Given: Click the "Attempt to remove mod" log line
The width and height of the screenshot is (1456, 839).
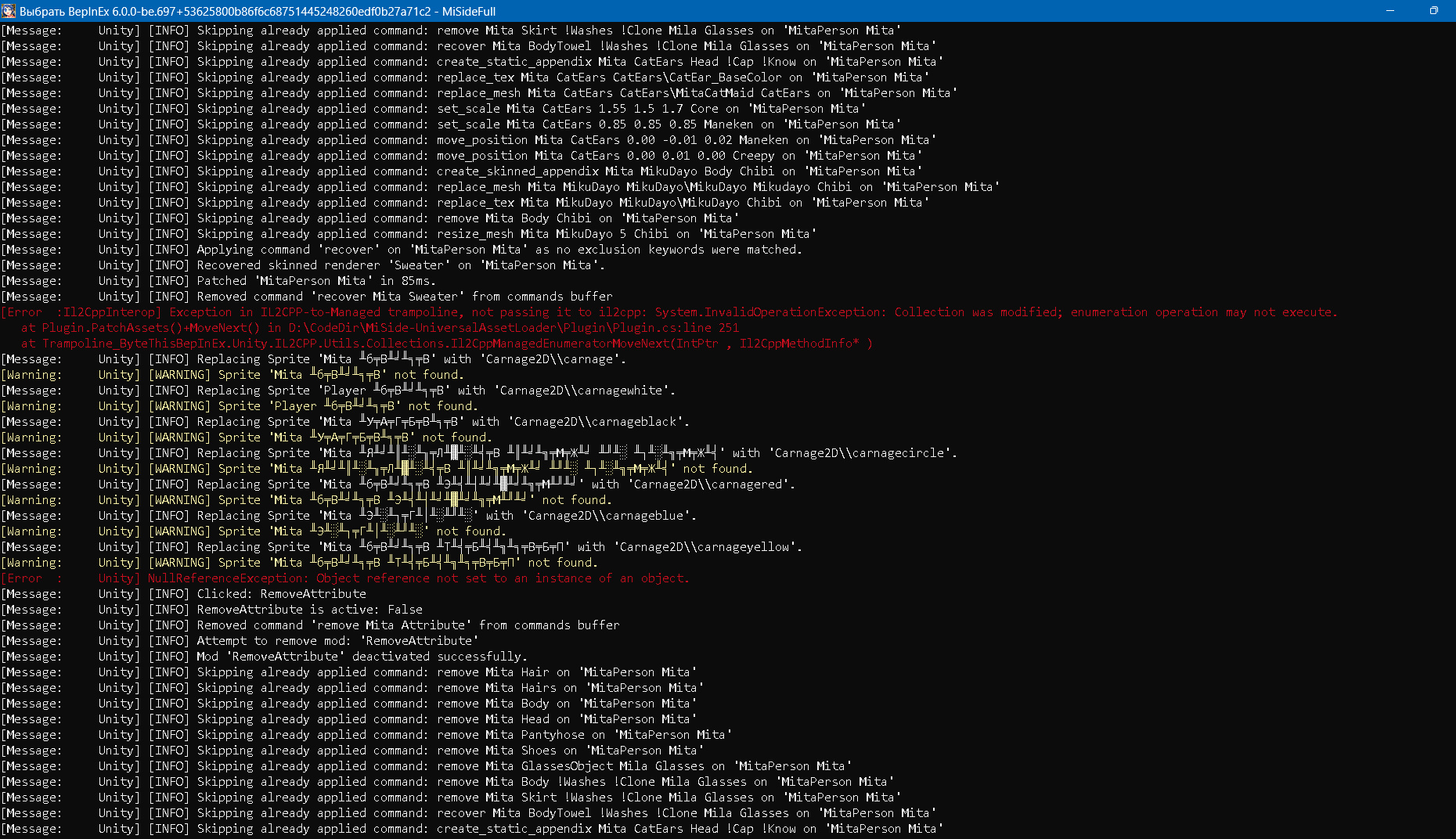Looking at the screenshot, I should click(x=337, y=641).
